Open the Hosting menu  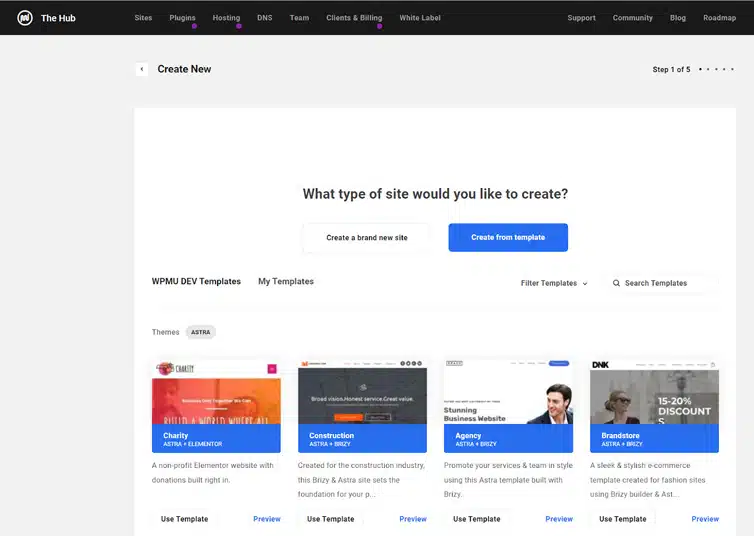[226, 18]
